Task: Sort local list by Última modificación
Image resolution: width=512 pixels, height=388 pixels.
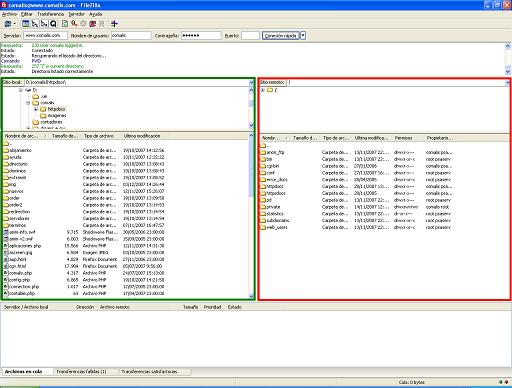Action: click(142, 136)
